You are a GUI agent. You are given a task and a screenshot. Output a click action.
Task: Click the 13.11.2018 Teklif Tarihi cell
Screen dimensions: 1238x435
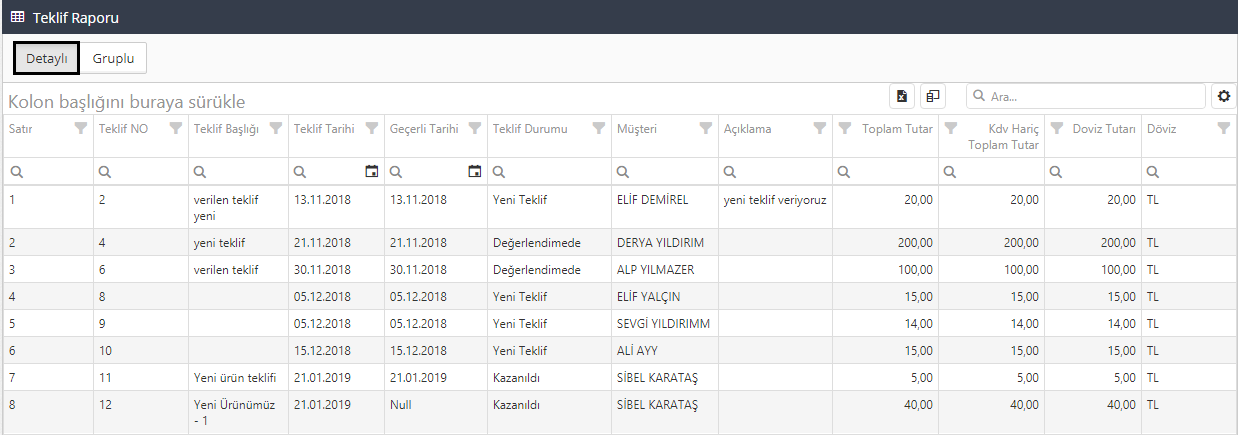[x=336, y=207]
